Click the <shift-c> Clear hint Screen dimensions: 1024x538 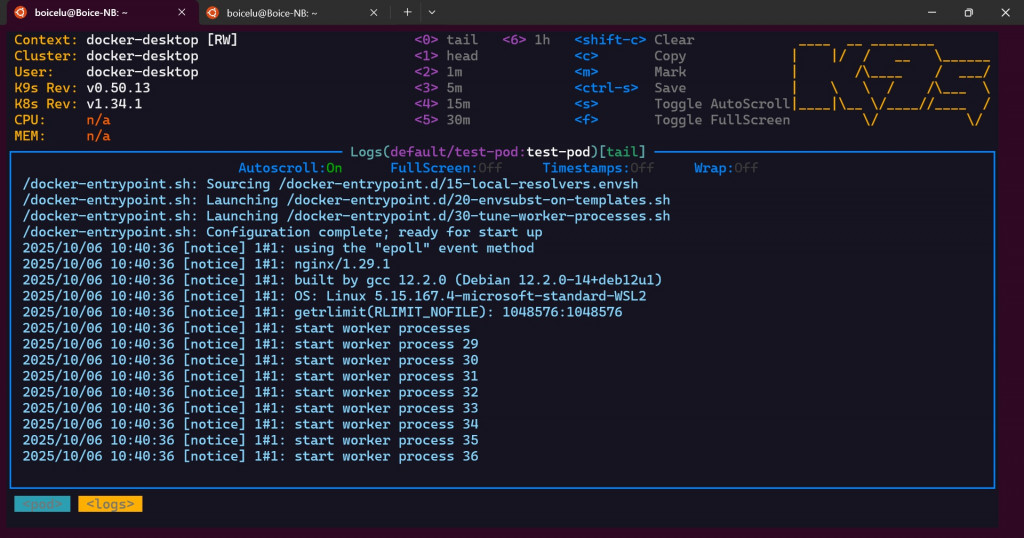coord(634,40)
